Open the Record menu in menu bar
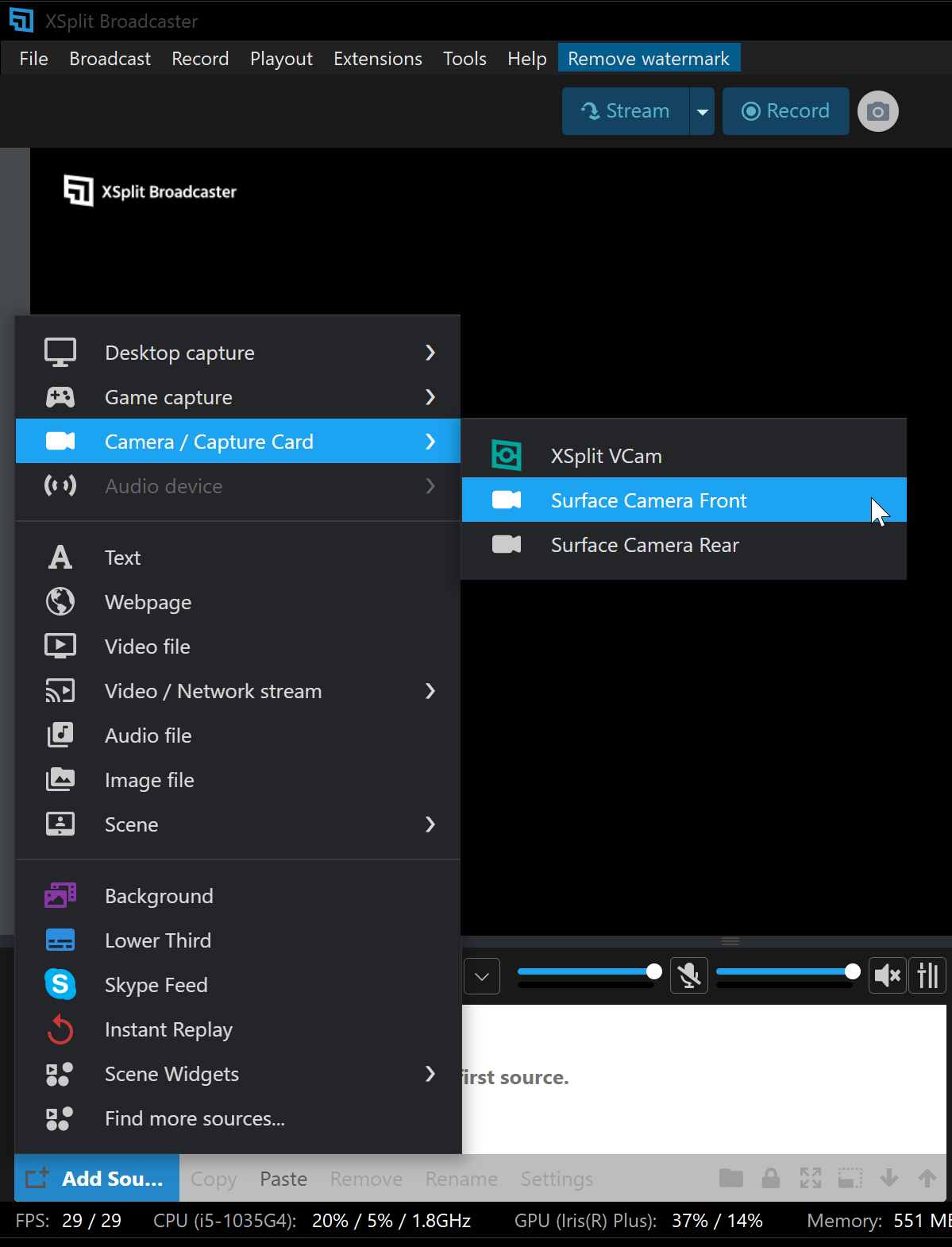This screenshot has width=952, height=1247. pyautogui.click(x=200, y=59)
